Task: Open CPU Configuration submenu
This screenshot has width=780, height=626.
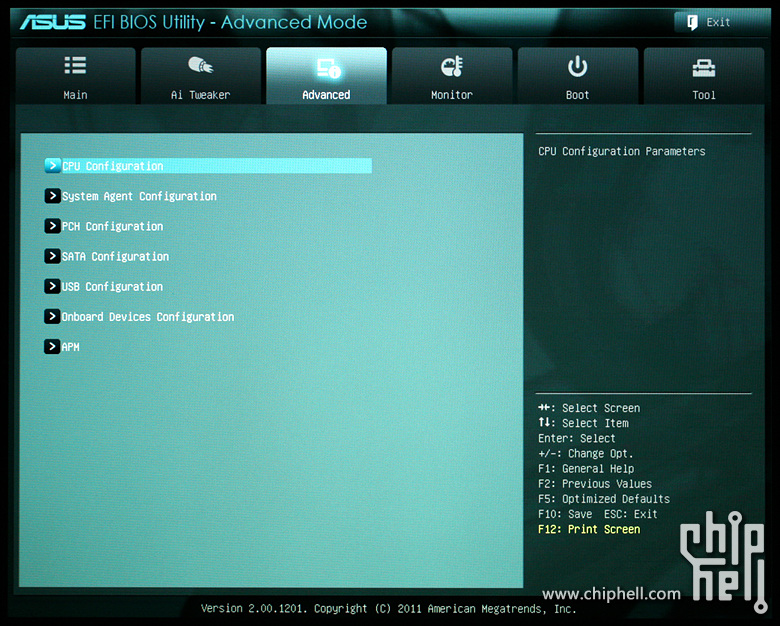Action: [208, 166]
